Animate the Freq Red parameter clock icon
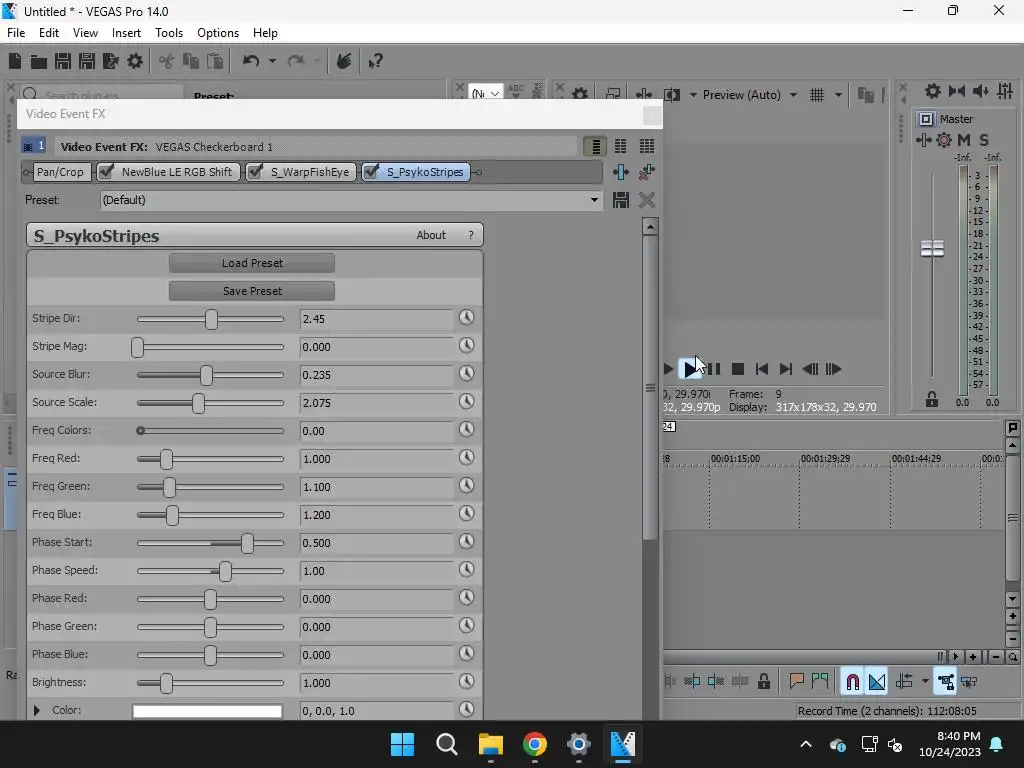 (466, 457)
